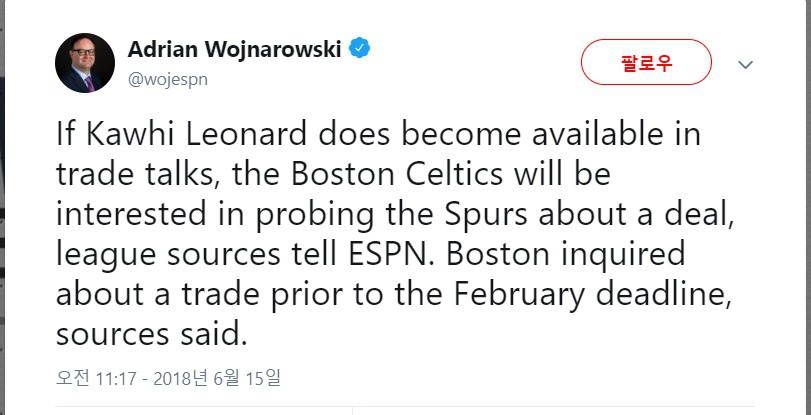Follow the account with 팔로우 button
The width and height of the screenshot is (811, 415).
click(x=646, y=62)
